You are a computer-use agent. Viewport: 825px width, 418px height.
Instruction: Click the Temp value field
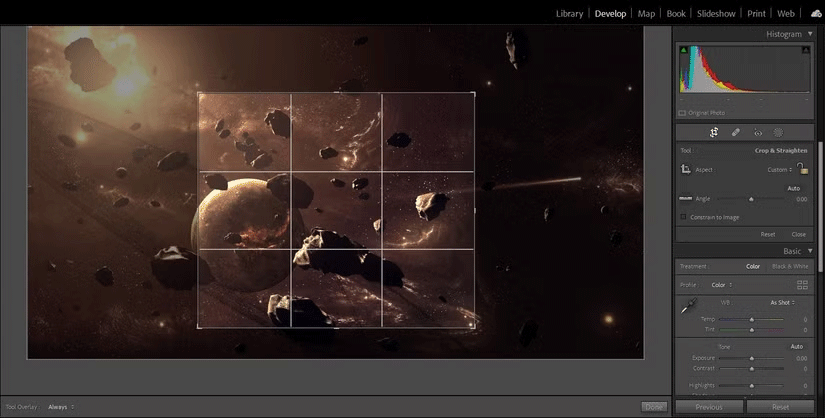coord(804,320)
